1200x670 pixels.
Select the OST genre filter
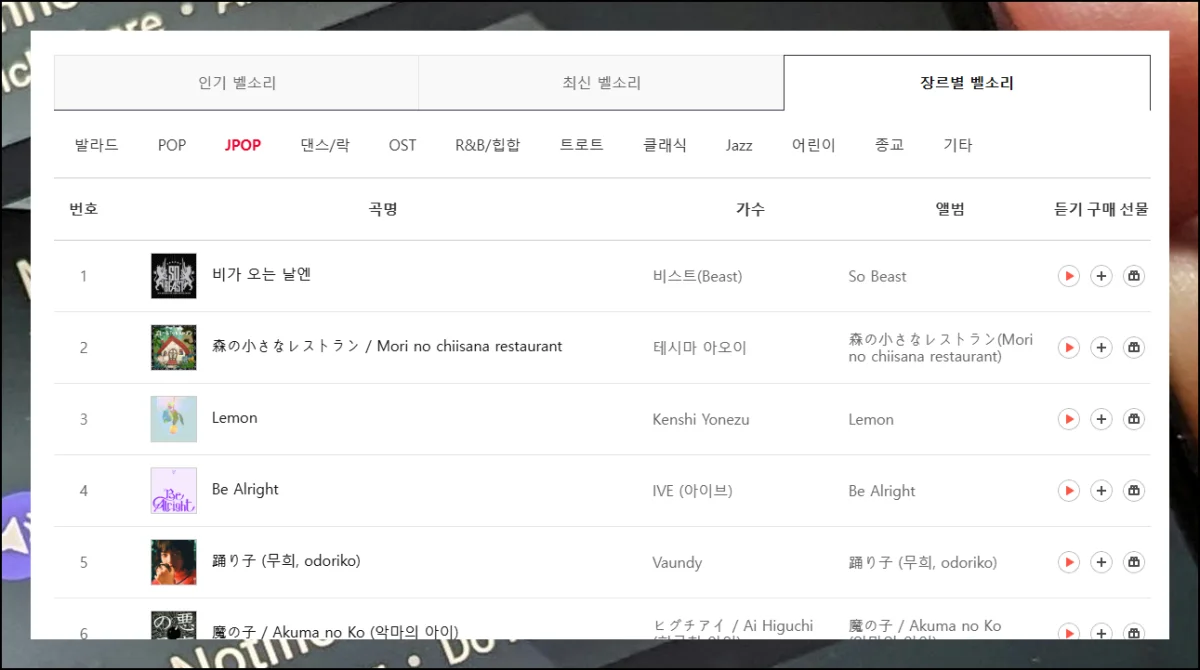click(x=402, y=145)
